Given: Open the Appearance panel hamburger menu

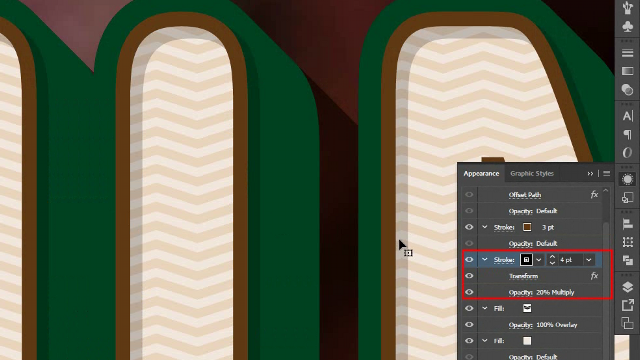Looking at the screenshot, I should tap(607, 173).
